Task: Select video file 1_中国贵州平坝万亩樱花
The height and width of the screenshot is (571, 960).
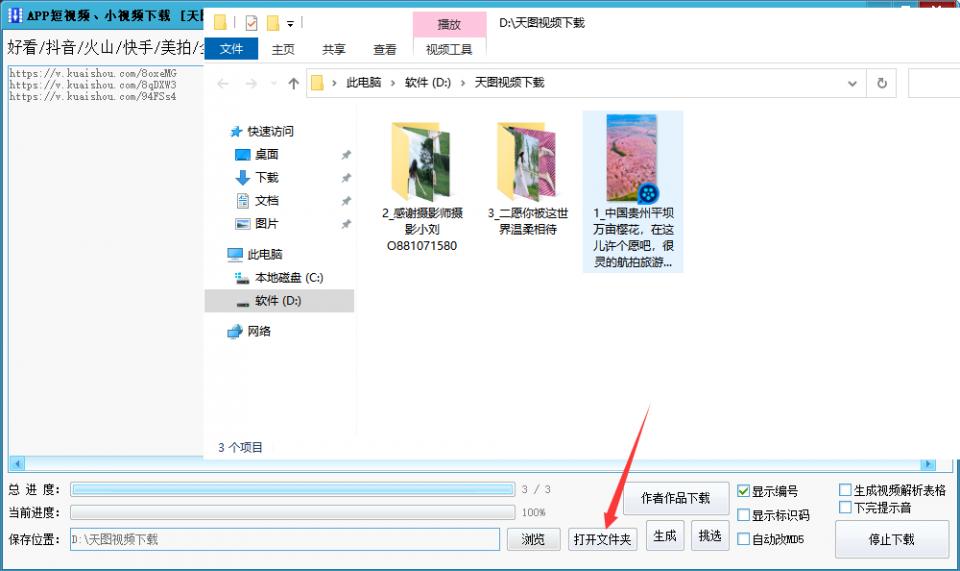Action: click(x=632, y=192)
